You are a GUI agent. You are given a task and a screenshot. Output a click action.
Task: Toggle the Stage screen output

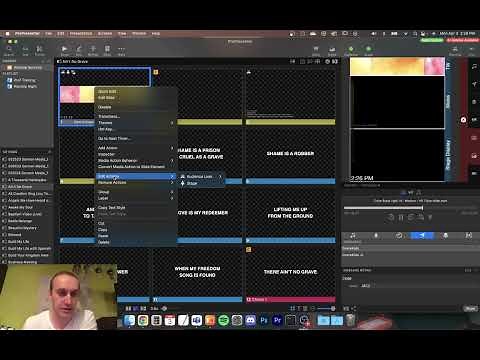(368, 51)
